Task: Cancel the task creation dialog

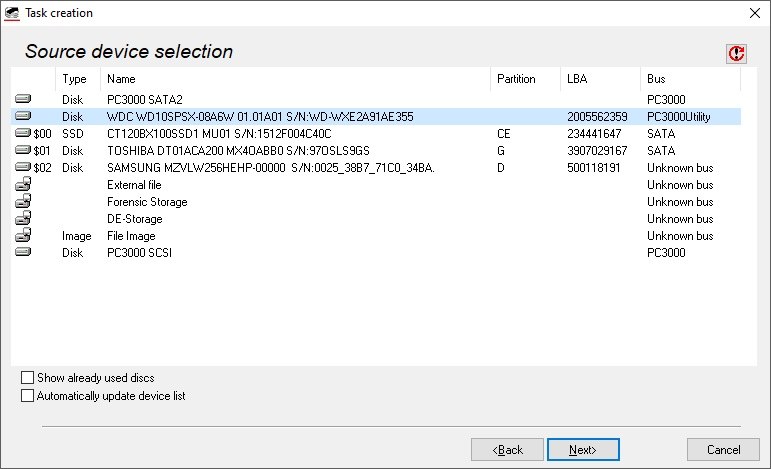Action: 723,450
